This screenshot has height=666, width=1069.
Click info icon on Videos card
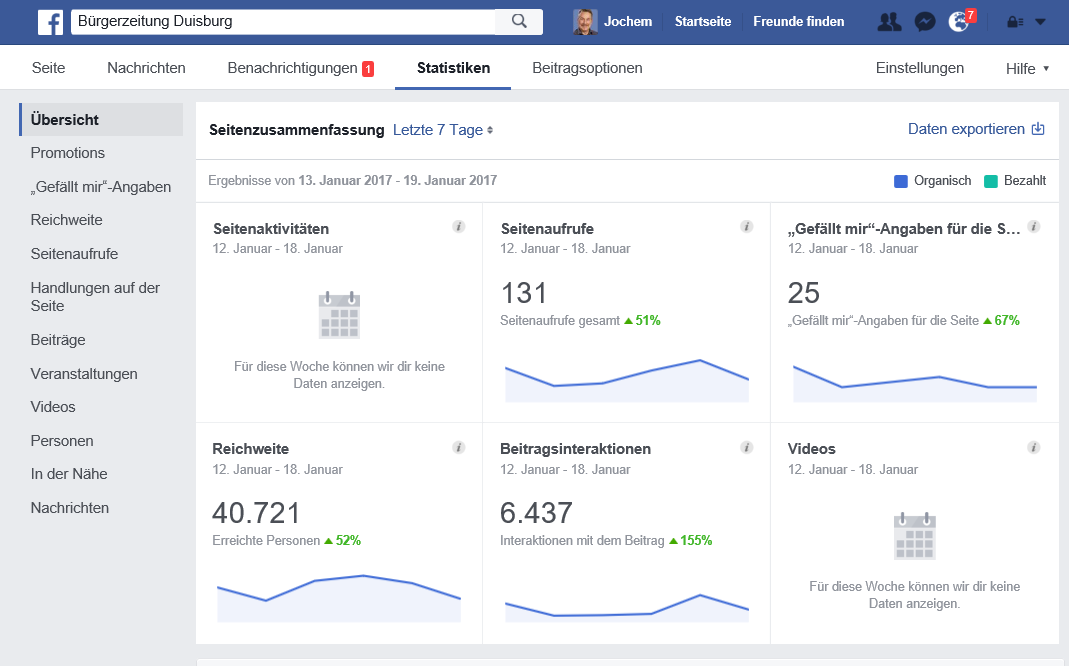pyautogui.click(x=1034, y=448)
